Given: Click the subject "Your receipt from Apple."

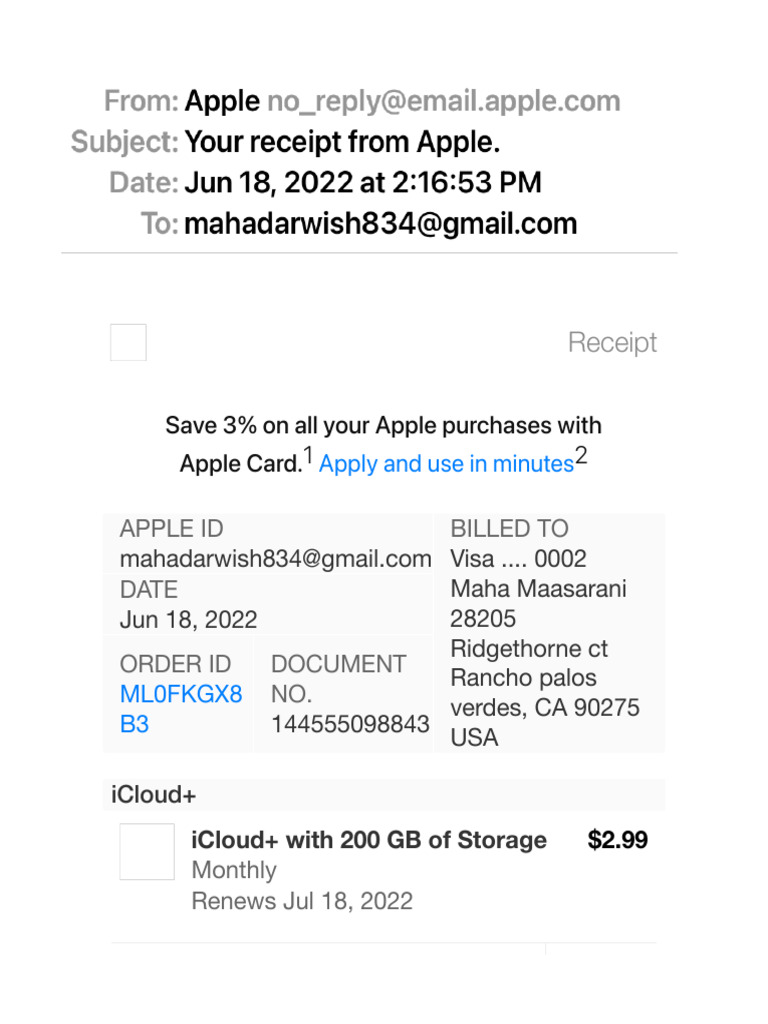Looking at the screenshot, I should [x=342, y=142].
